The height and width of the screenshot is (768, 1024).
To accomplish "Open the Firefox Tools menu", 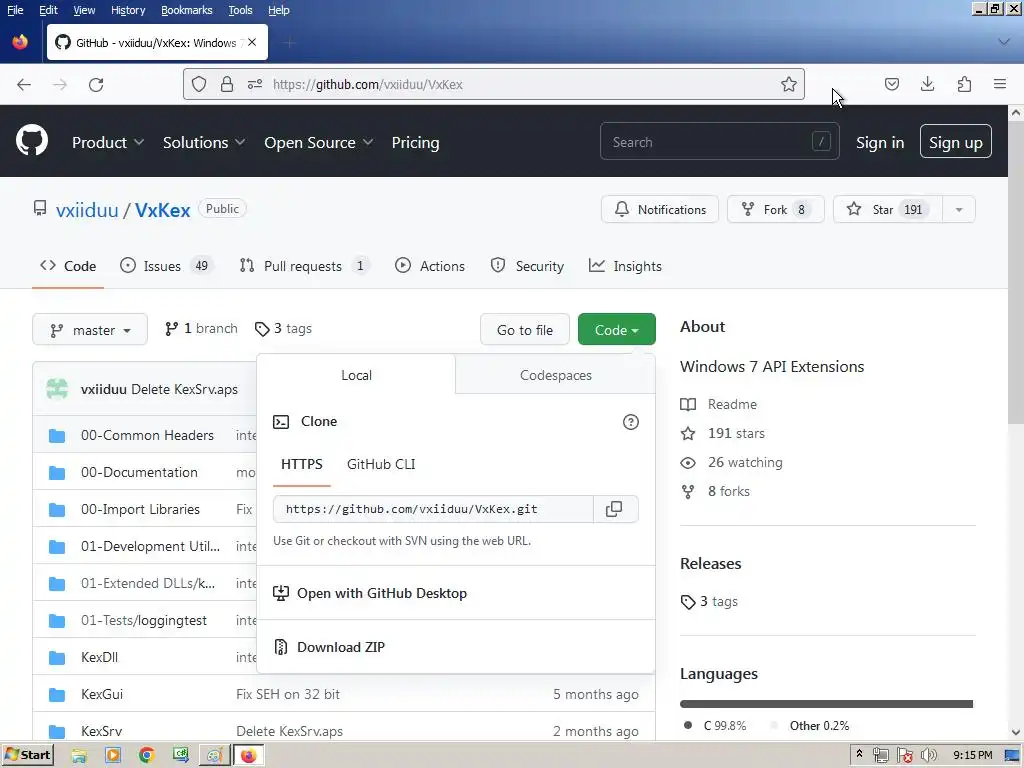I will click(240, 10).
